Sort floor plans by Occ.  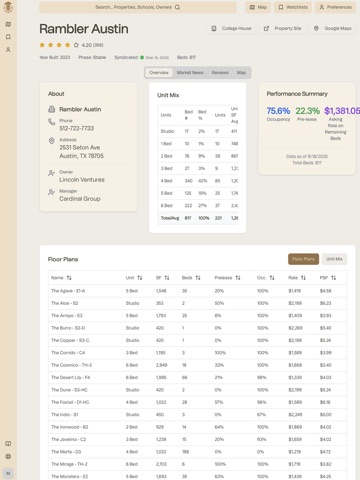click(x=266, y=278)
